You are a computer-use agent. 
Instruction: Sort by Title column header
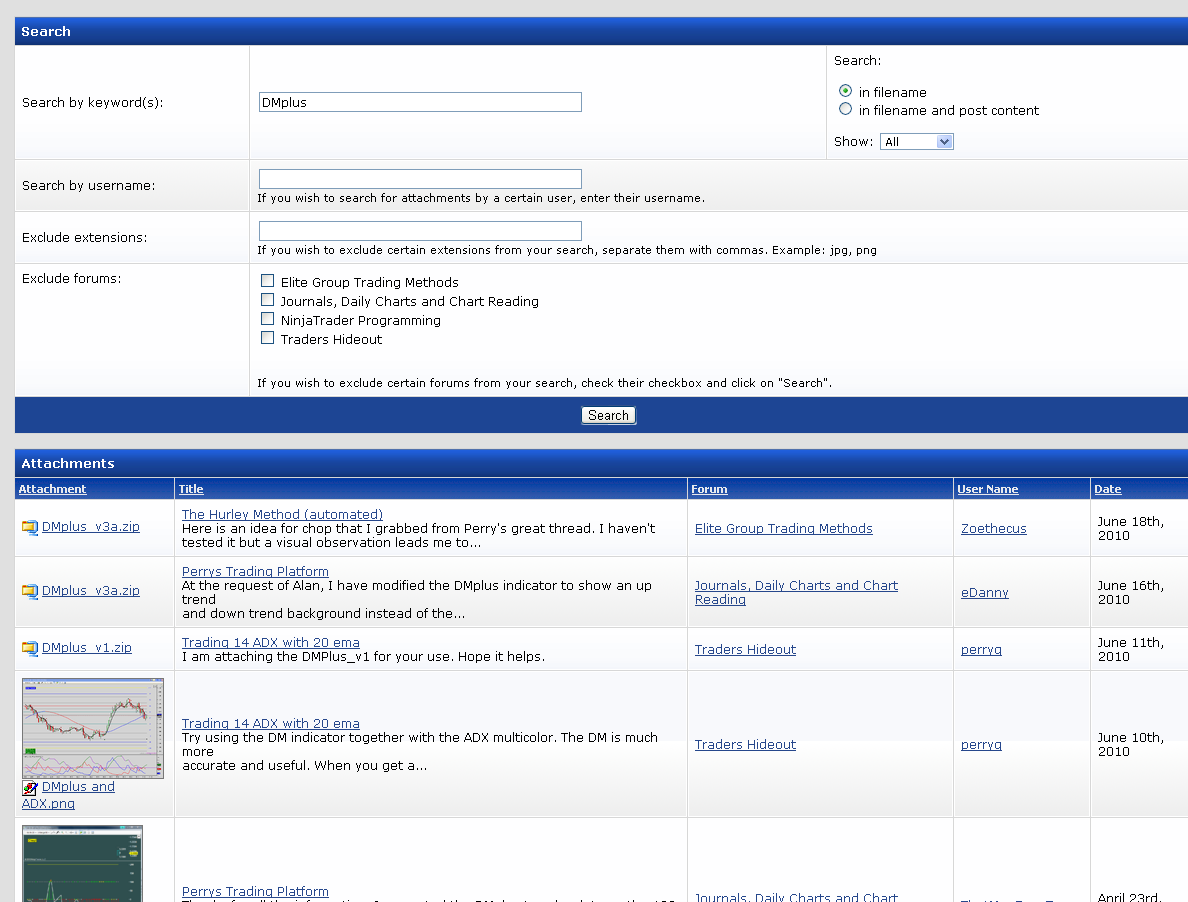(x=191, y=489)
